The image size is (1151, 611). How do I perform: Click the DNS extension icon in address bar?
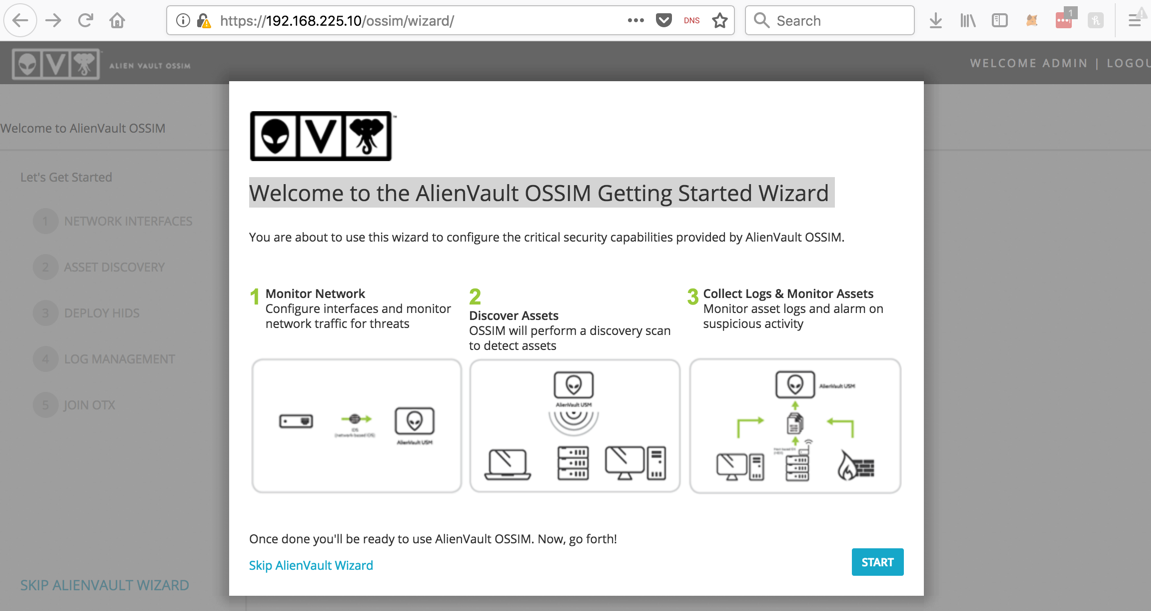(691, 21)
